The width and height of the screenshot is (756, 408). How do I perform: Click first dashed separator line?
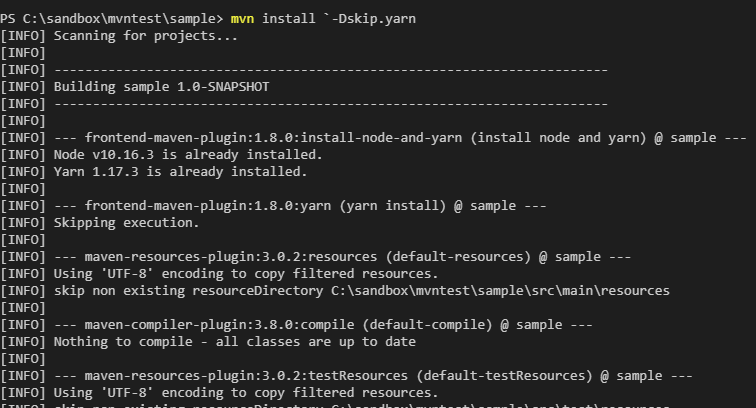click(331, 70)
